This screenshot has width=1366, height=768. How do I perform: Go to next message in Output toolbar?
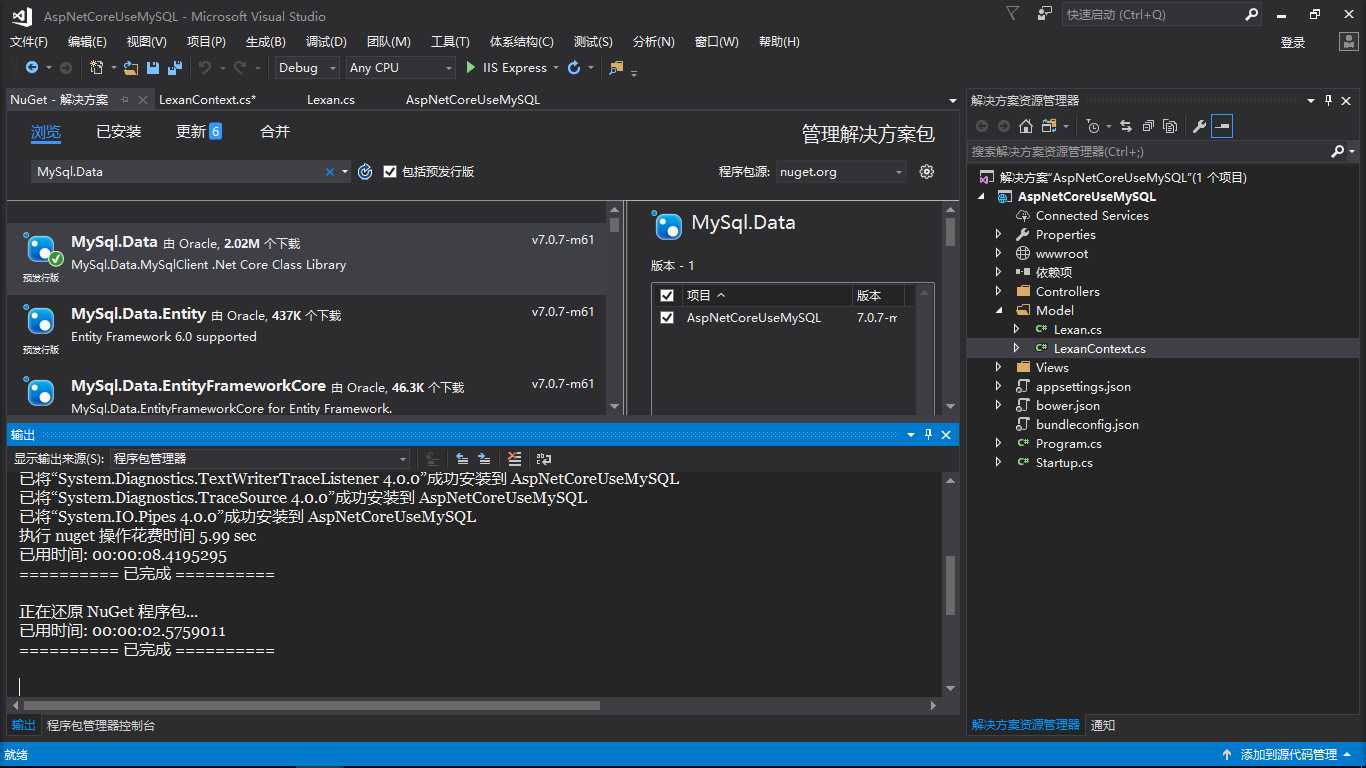click(484, 459)
